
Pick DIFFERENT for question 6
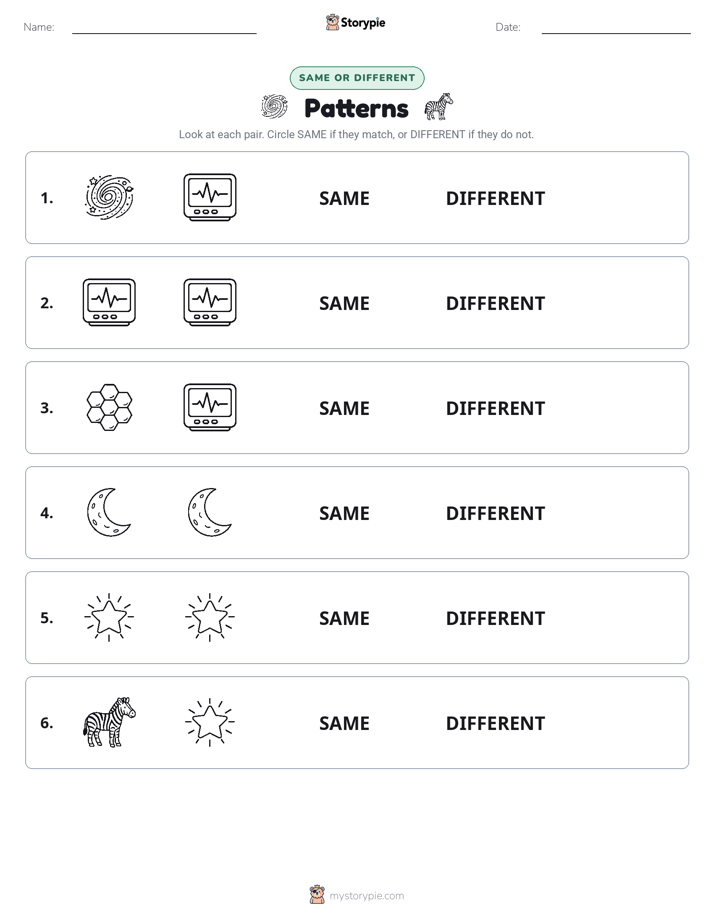[495, 723]
